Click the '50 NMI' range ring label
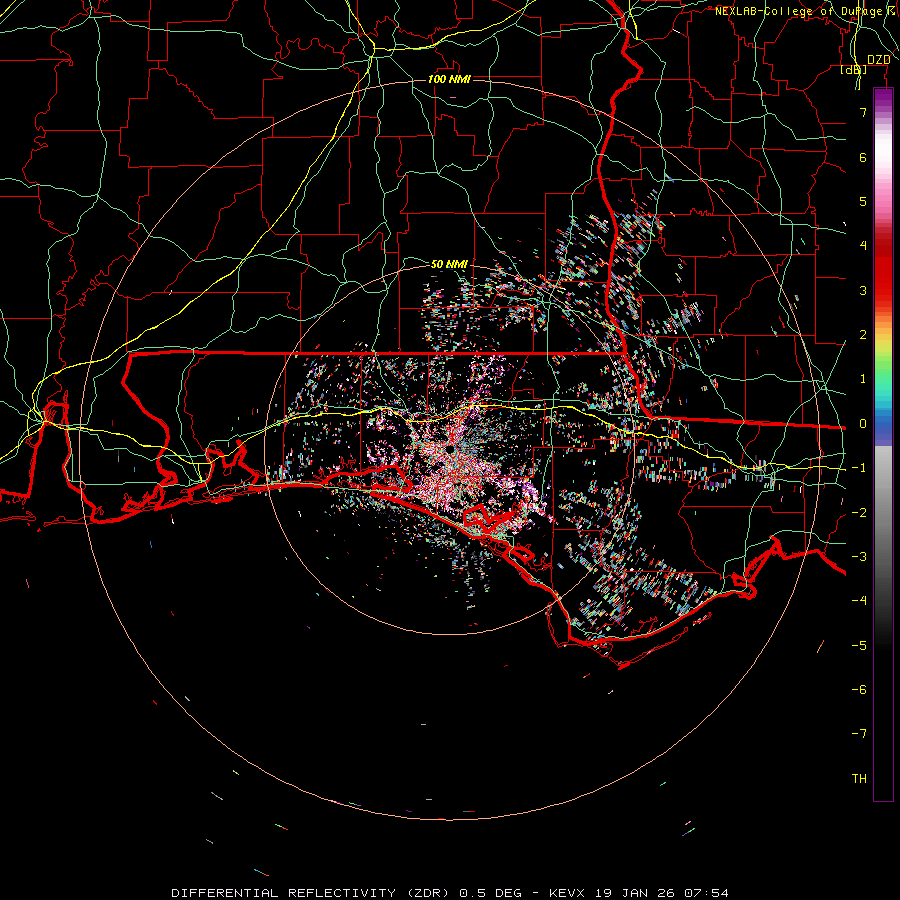 click(x=449, y=264)
